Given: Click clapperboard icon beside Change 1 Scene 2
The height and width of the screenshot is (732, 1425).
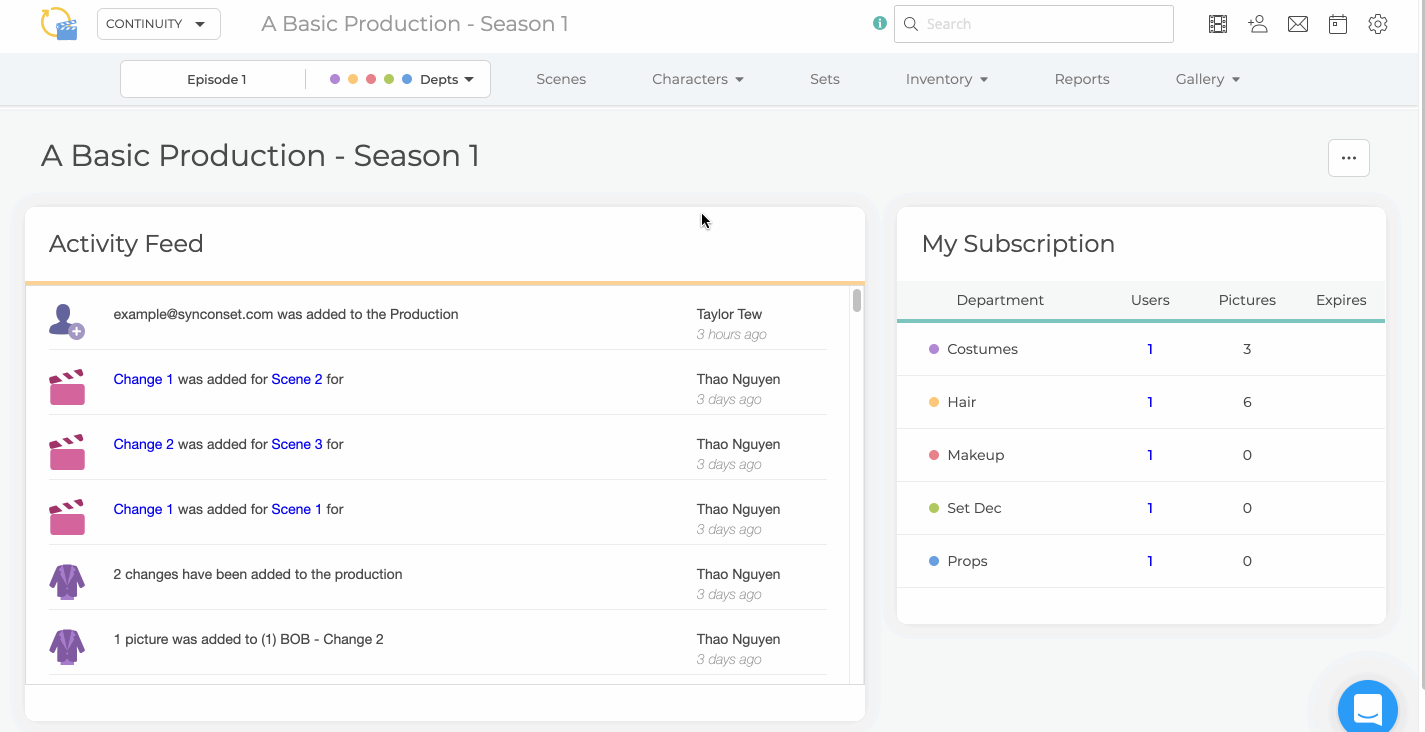Looking at the screenshot, I should tap(67, 387).
